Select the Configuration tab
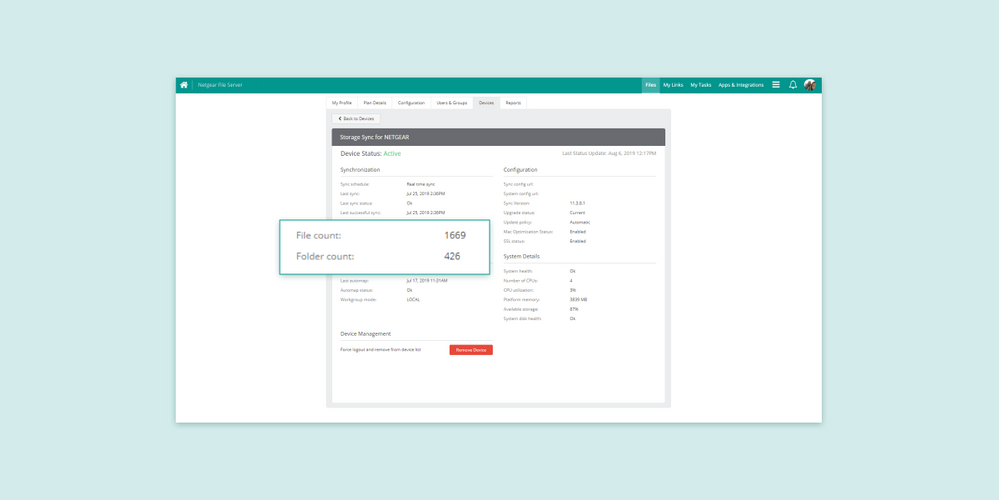999x500 pixels. 411,102
